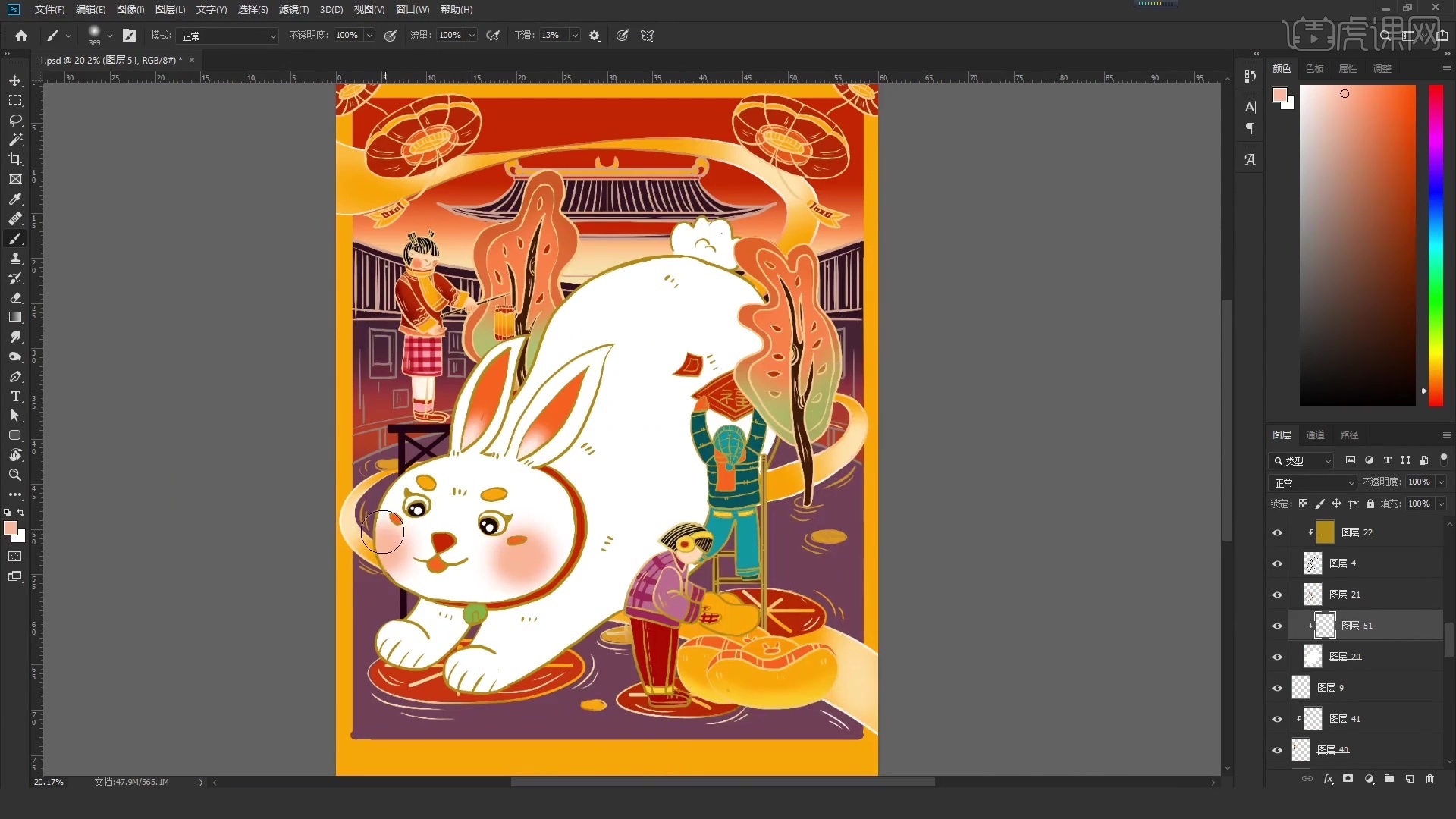Create a new group folder icon
Viewport: 1456px width, 819px height.
[x=1389, y=779]
